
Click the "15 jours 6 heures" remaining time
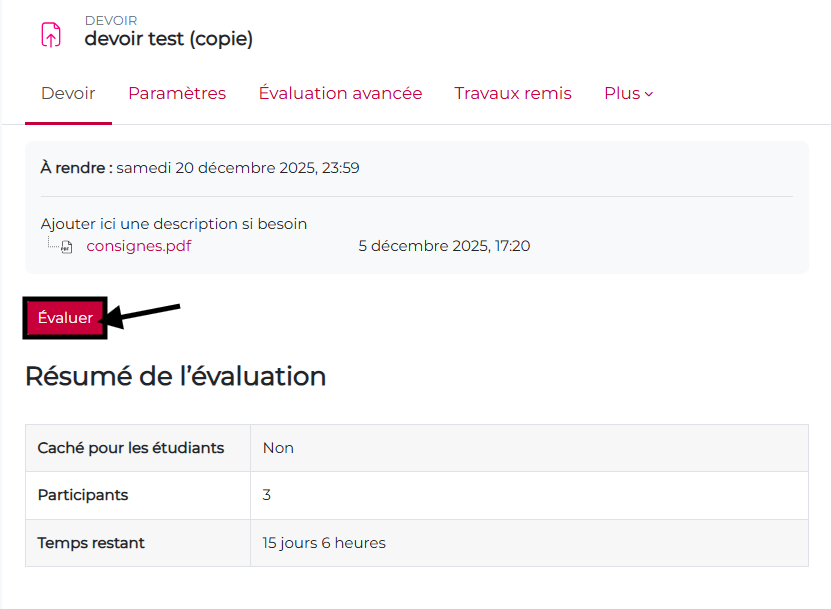click(324, 543)
